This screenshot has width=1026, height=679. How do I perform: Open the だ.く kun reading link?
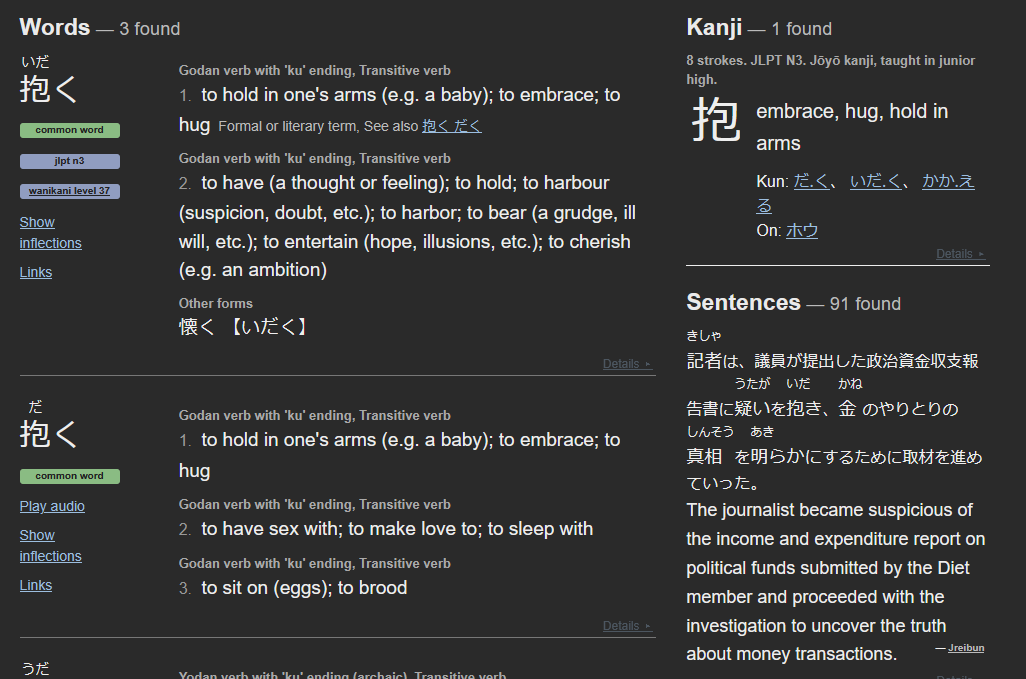[811, 181]
